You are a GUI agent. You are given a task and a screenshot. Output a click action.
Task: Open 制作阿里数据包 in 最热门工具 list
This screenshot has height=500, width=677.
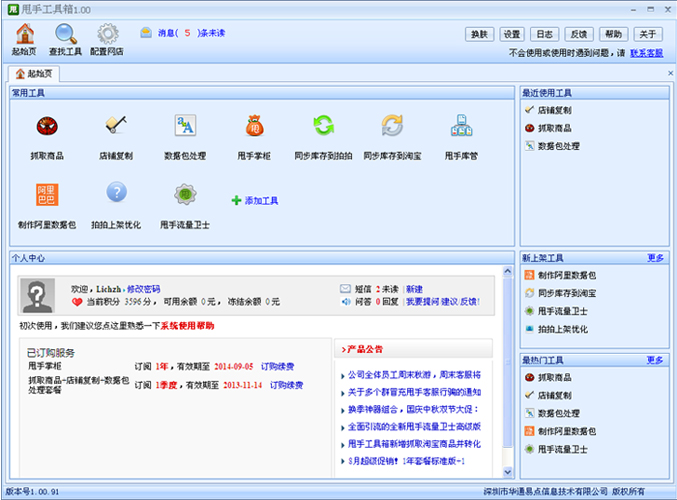(x=566, y=431)
